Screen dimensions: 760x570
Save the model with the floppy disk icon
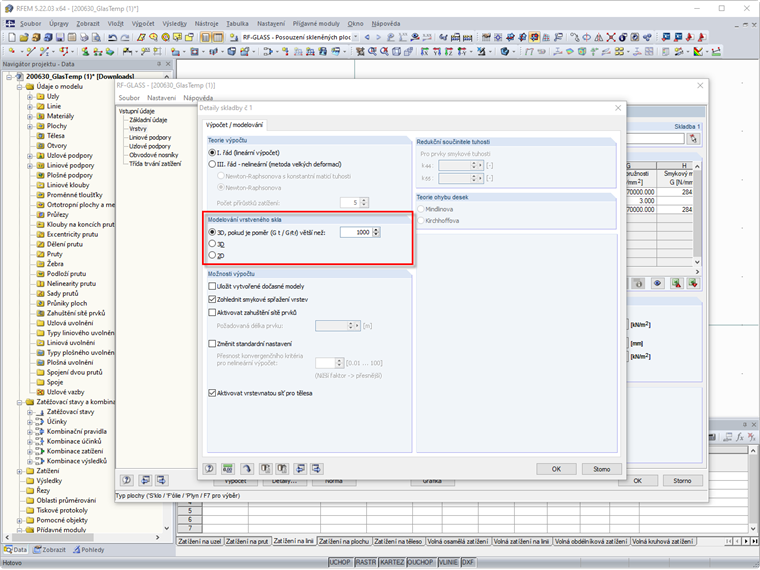click(x=60, y=37)
